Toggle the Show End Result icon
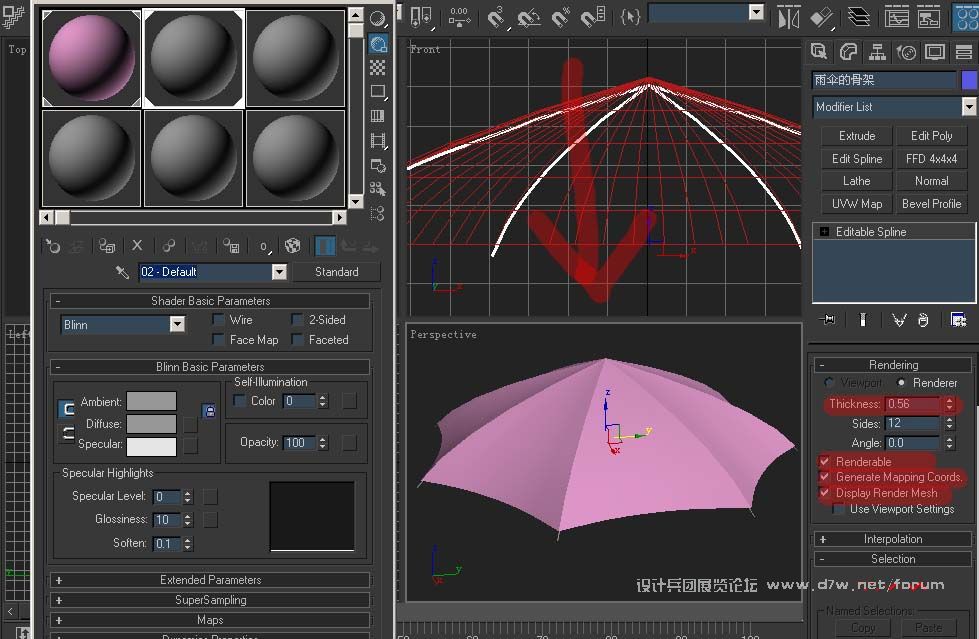 pyautogui.click(x=325, y=246)
